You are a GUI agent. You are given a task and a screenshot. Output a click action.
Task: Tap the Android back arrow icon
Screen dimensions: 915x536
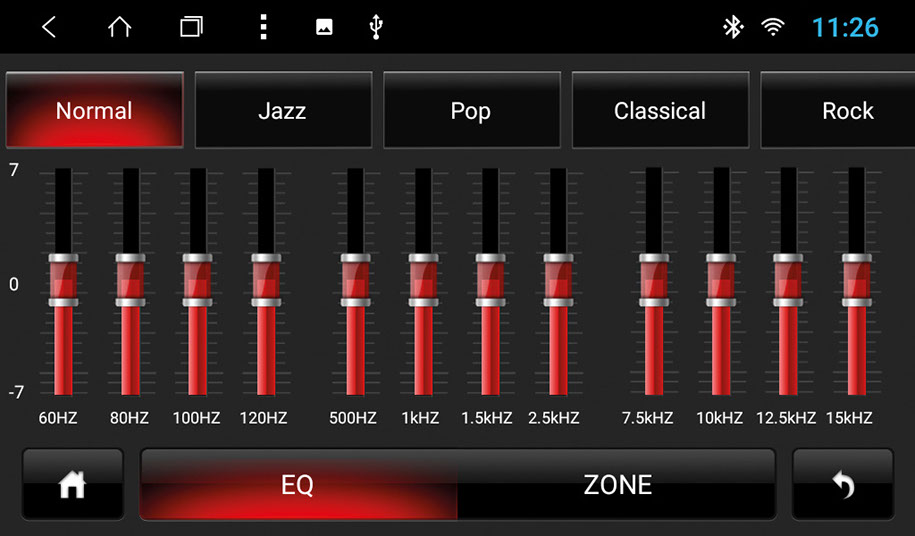coord(48,27)
